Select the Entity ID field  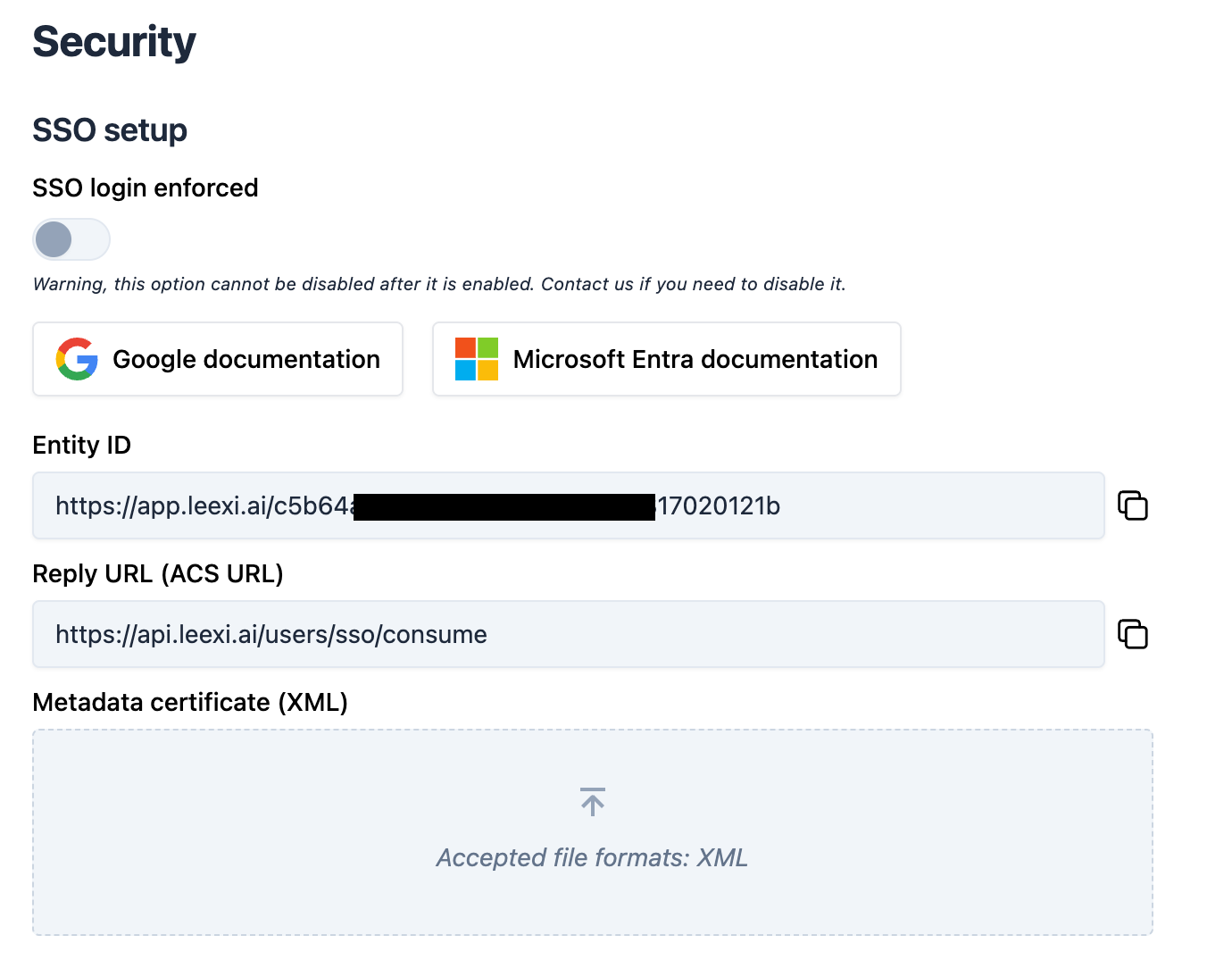[569, 505]
